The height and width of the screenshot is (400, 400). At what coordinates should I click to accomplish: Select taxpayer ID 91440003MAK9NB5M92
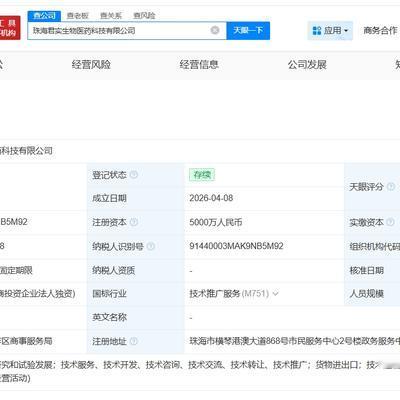[x=236, y=246]
